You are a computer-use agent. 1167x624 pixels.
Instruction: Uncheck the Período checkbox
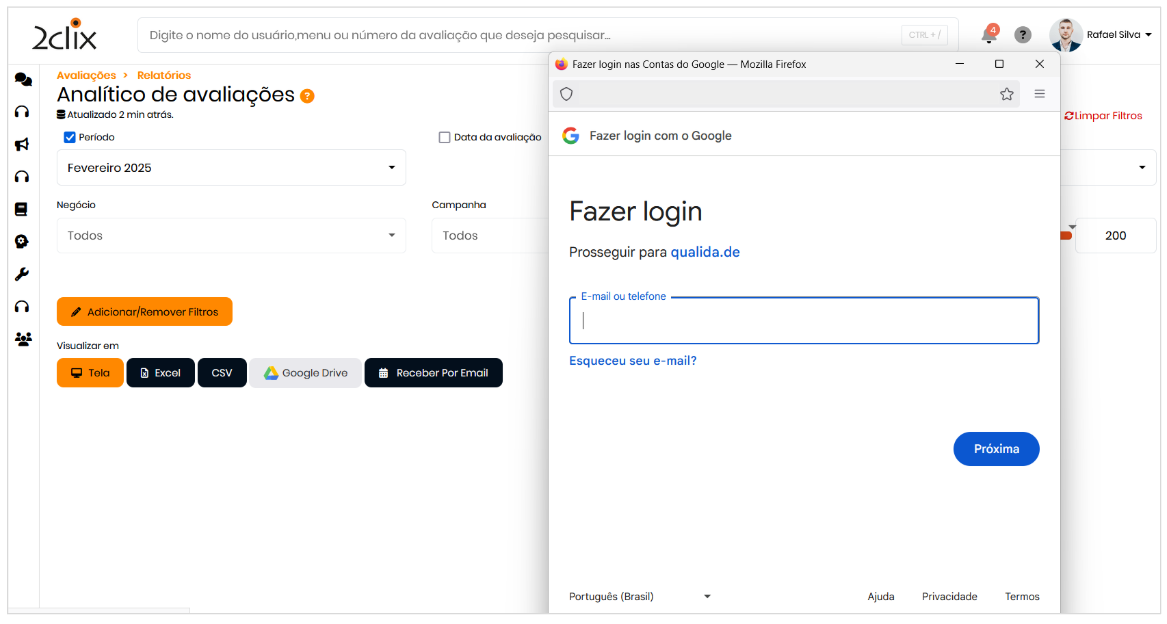[x=70, y=137]
